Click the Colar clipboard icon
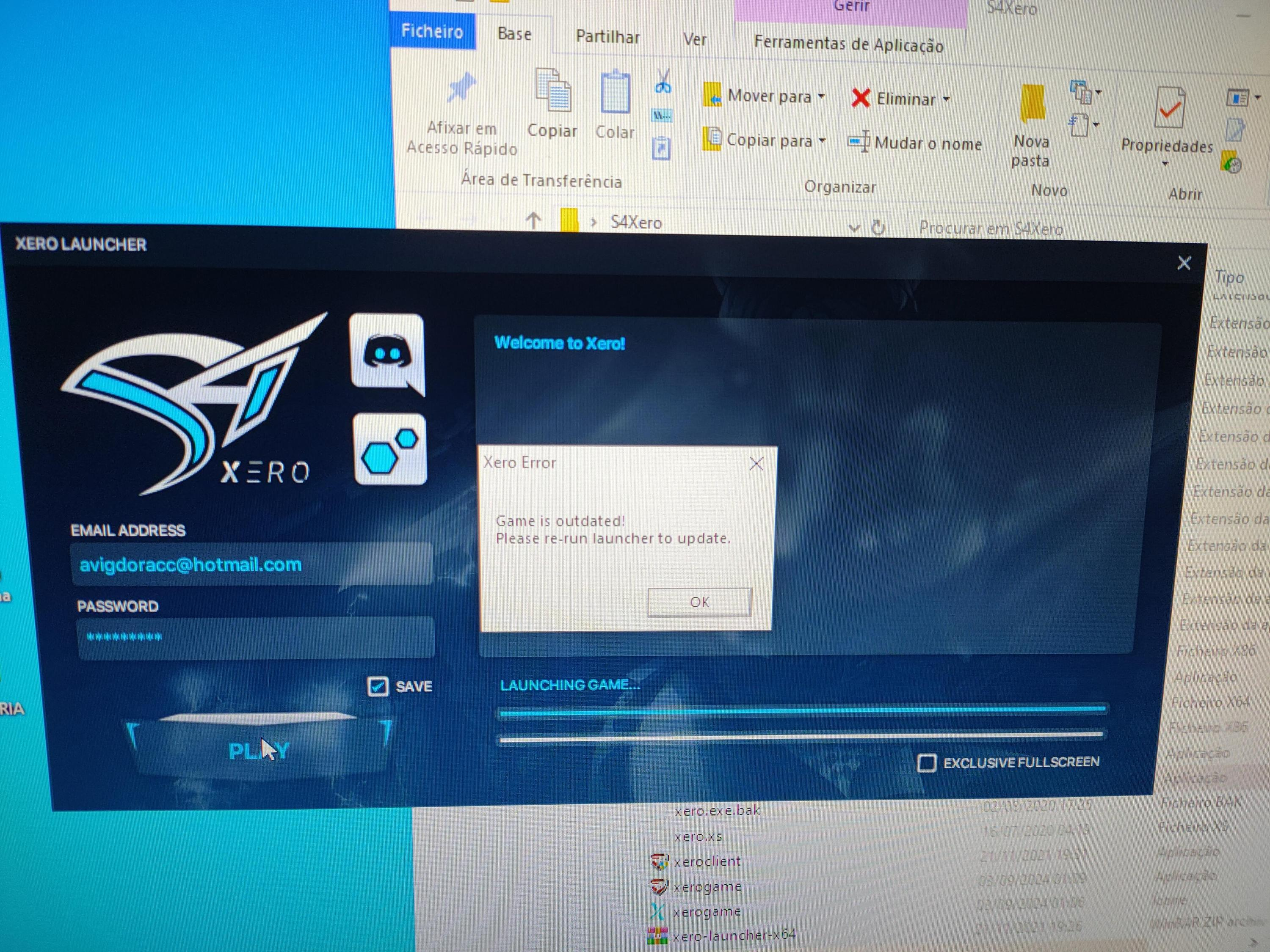This screenshot has width=1270, height=952. (x=615, y=94)
